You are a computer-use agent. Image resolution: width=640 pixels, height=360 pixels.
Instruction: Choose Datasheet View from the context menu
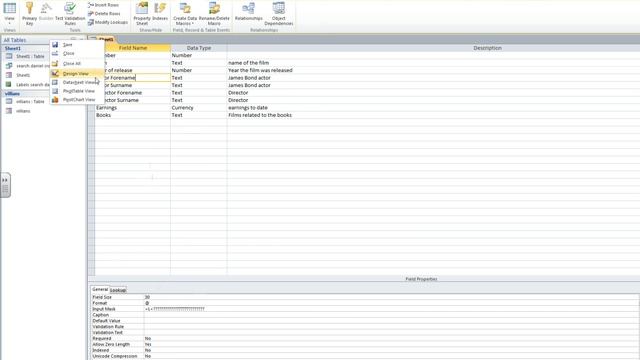pyautogui.click(x=80, y=82)
